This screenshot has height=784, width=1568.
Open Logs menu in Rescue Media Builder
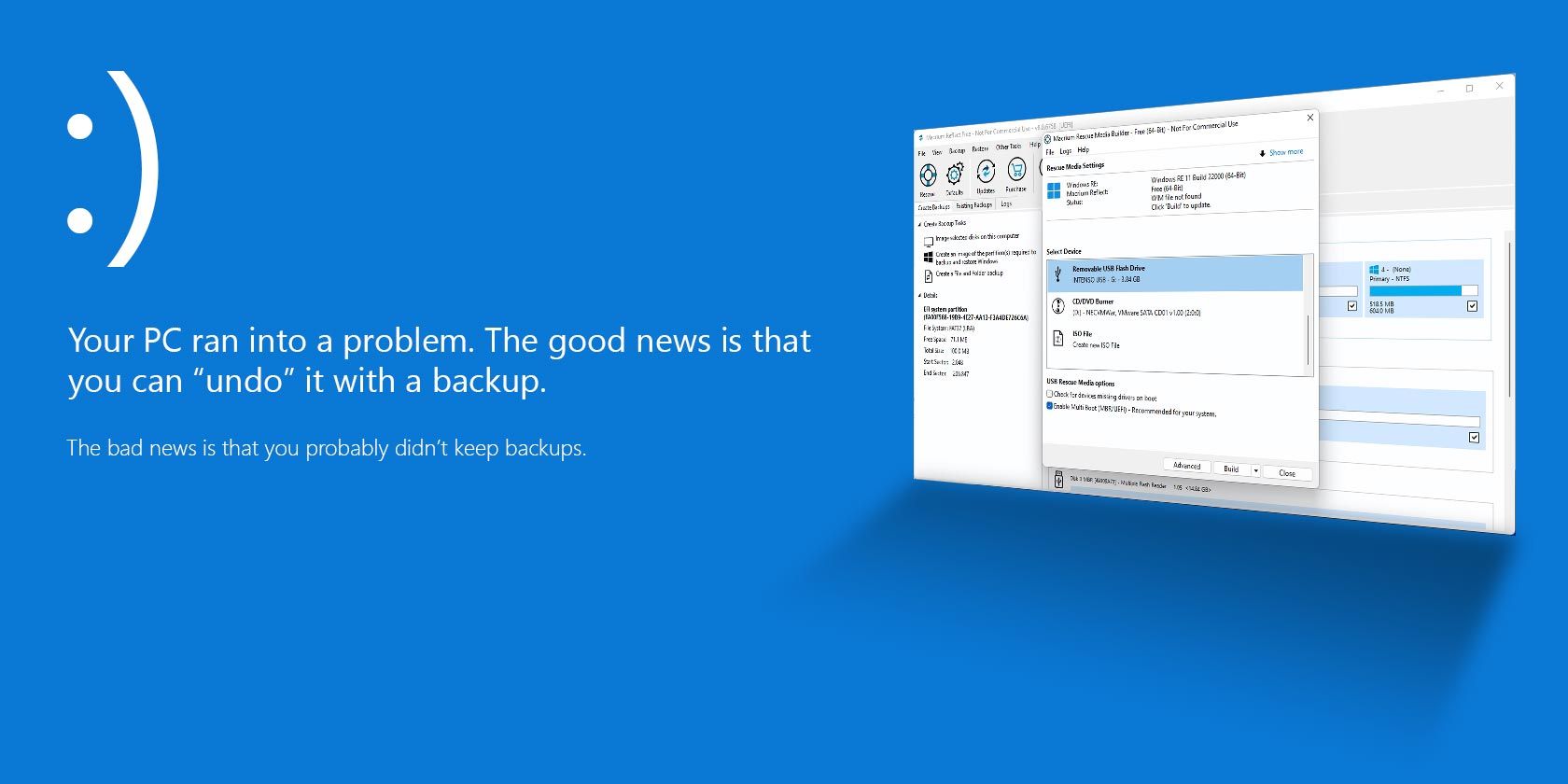(x=1065, y=151)
